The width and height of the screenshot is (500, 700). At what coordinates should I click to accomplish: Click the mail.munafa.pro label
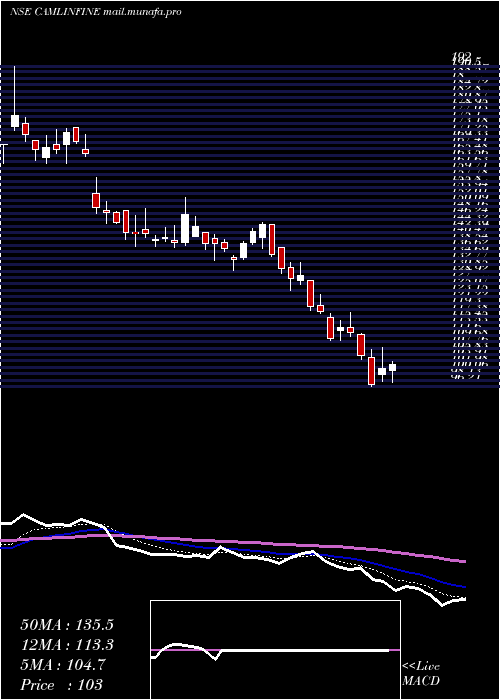click(142, 12)
